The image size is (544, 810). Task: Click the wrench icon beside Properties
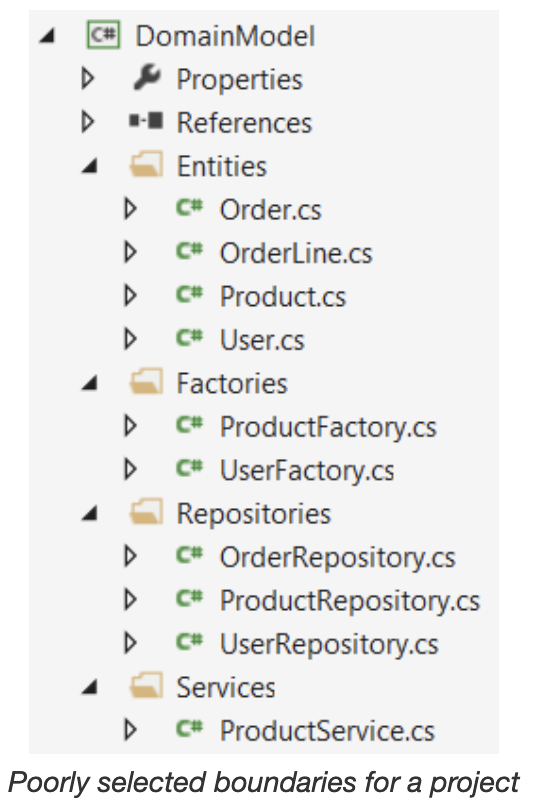click(x=147, y=78)
